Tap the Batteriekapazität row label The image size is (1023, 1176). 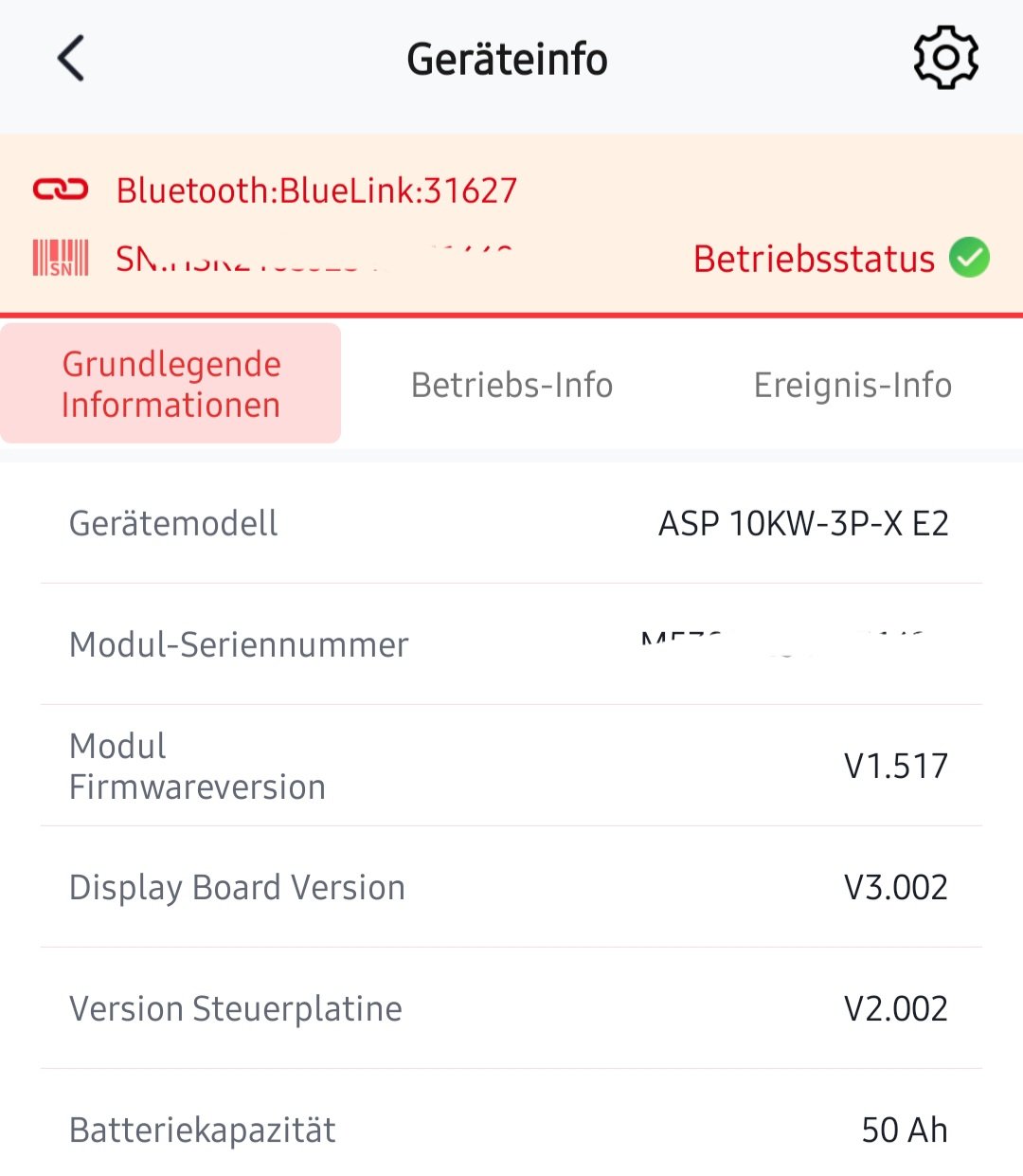(x=203, y=1130)
